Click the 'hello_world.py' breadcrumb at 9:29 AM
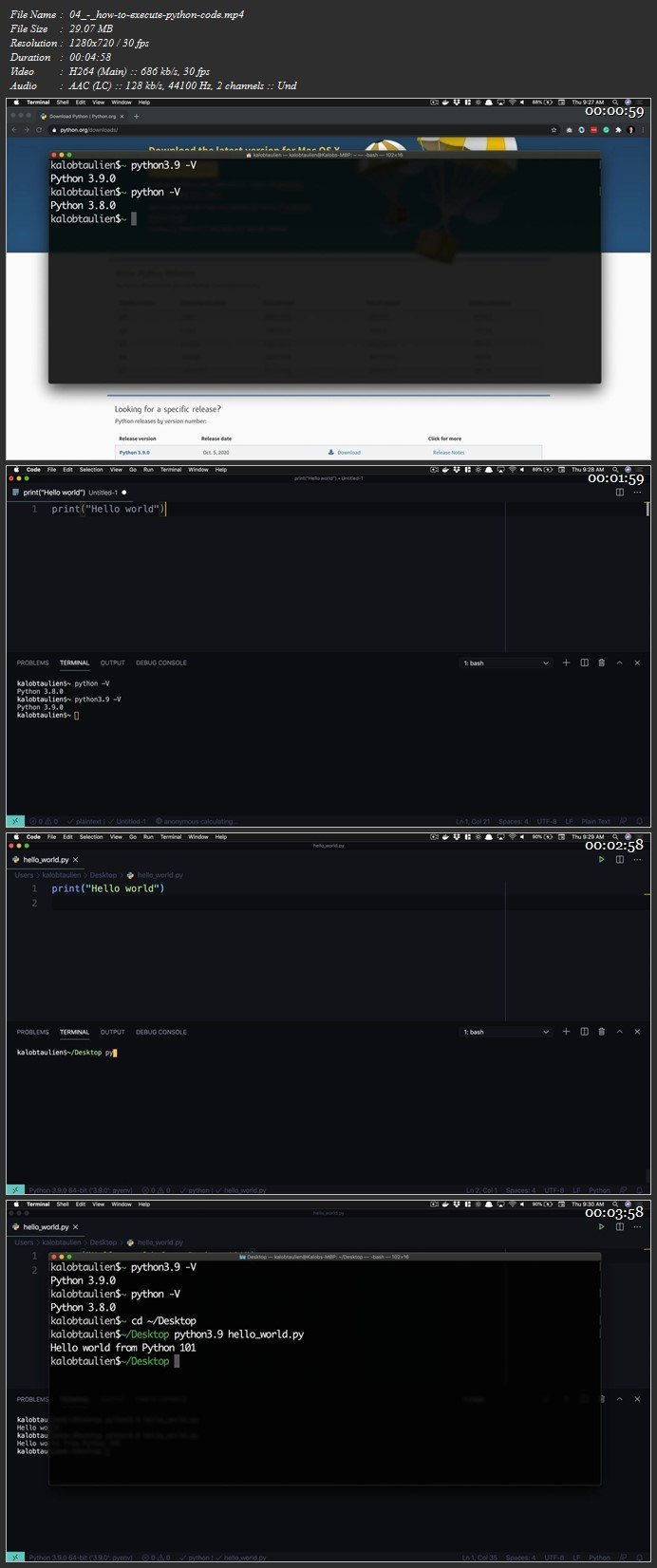657x1568 pixels. coord(160,875)
